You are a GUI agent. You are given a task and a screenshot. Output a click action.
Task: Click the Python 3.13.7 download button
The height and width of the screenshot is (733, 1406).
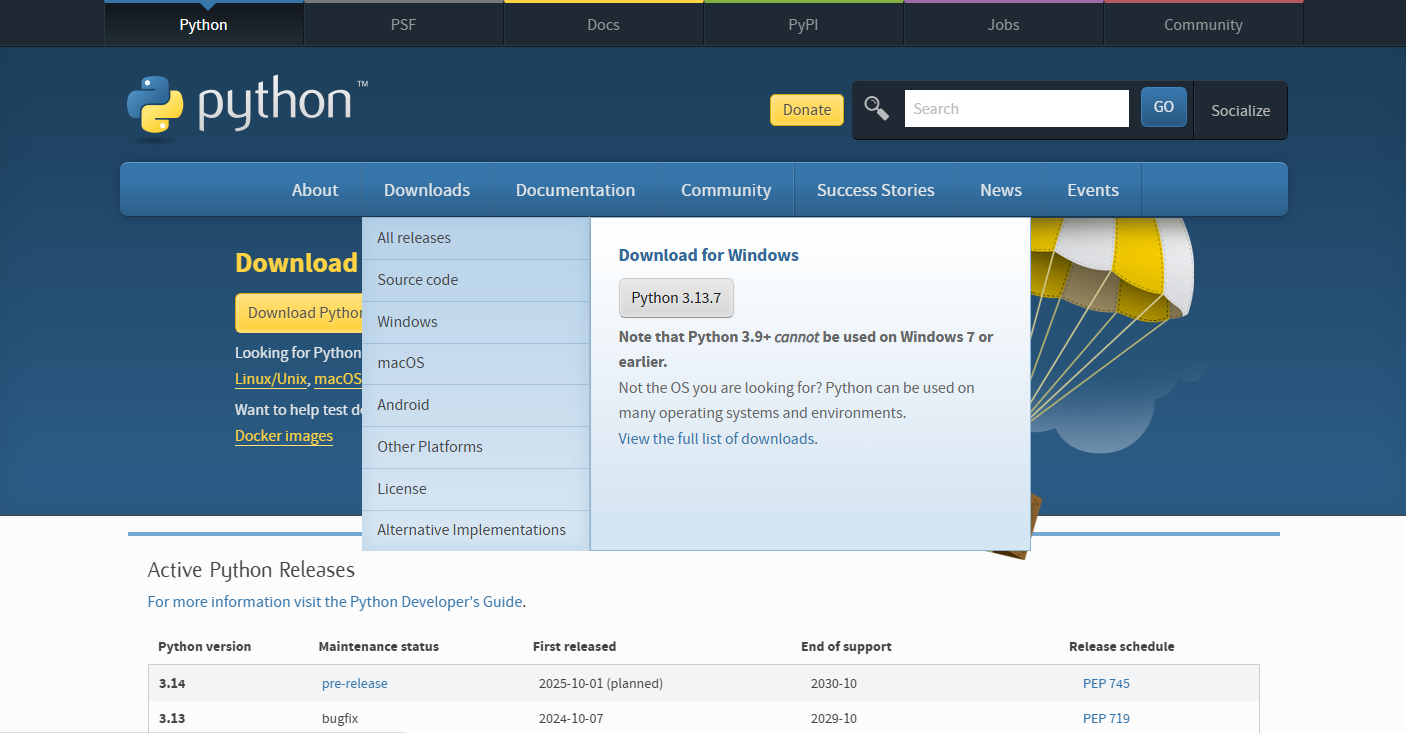(x=676, y=298)
